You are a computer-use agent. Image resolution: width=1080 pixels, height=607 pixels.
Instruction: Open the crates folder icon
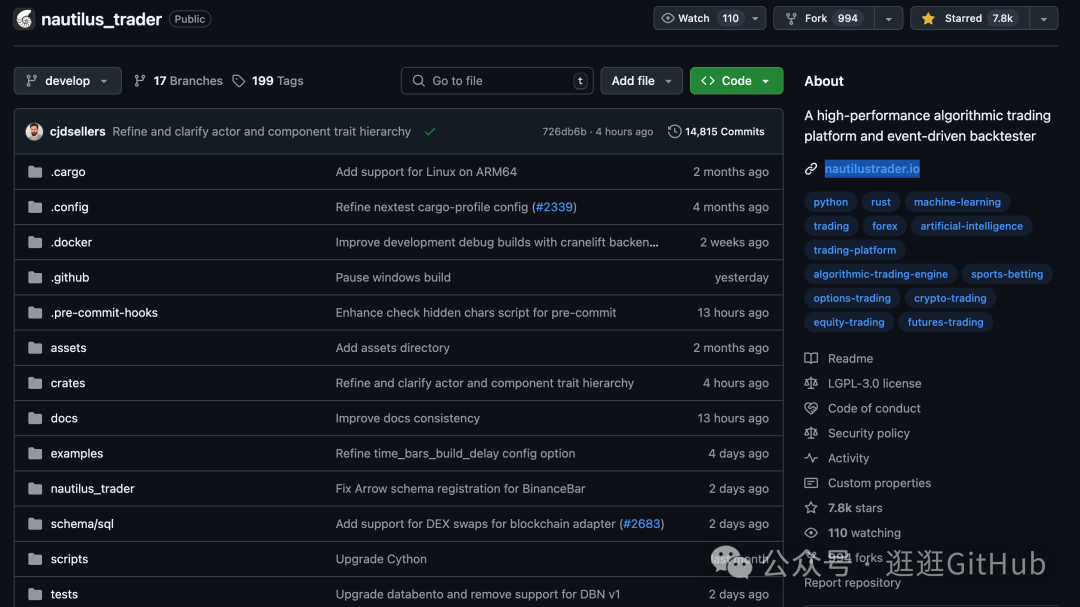(35, 382)
